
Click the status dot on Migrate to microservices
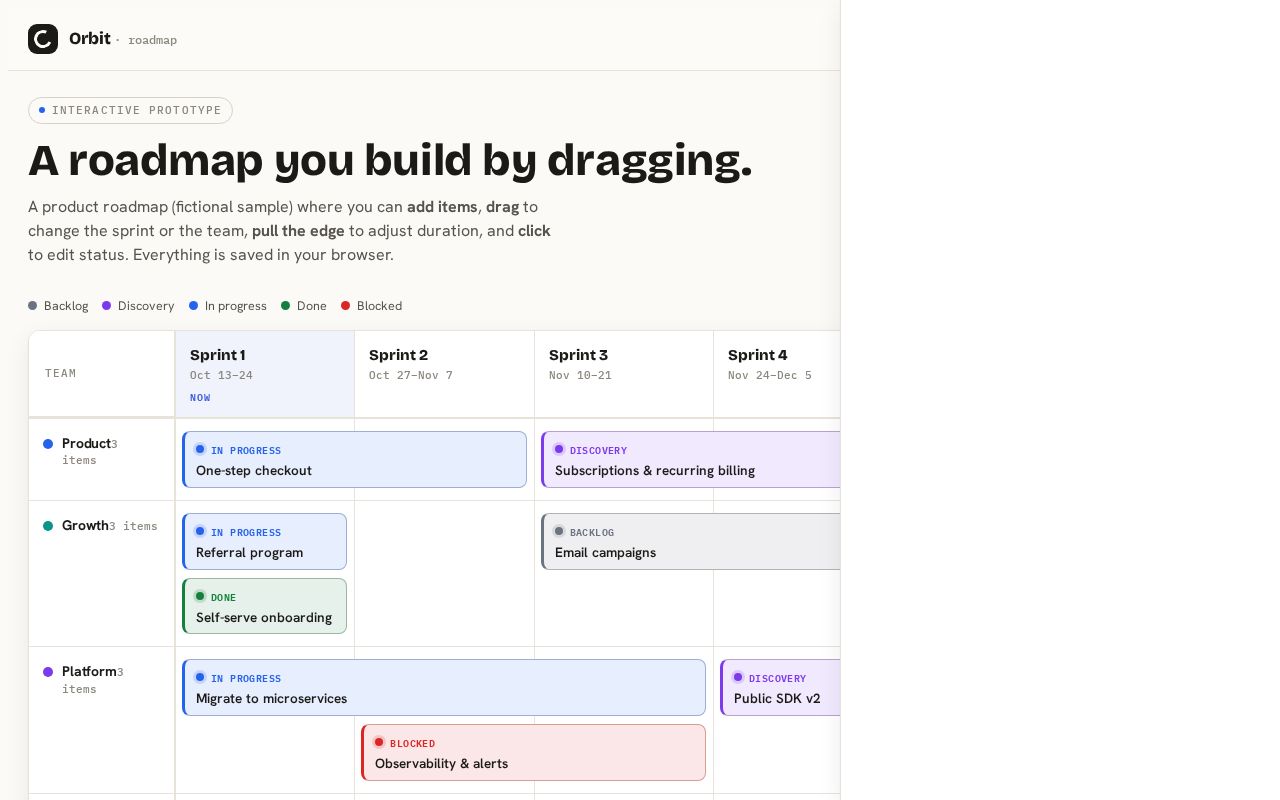point(200,677)
